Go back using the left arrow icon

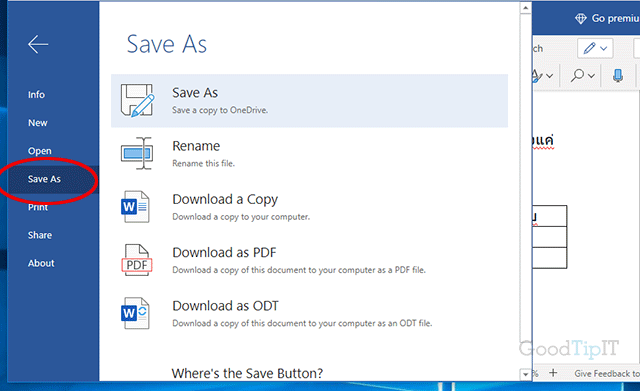(38, 44)
